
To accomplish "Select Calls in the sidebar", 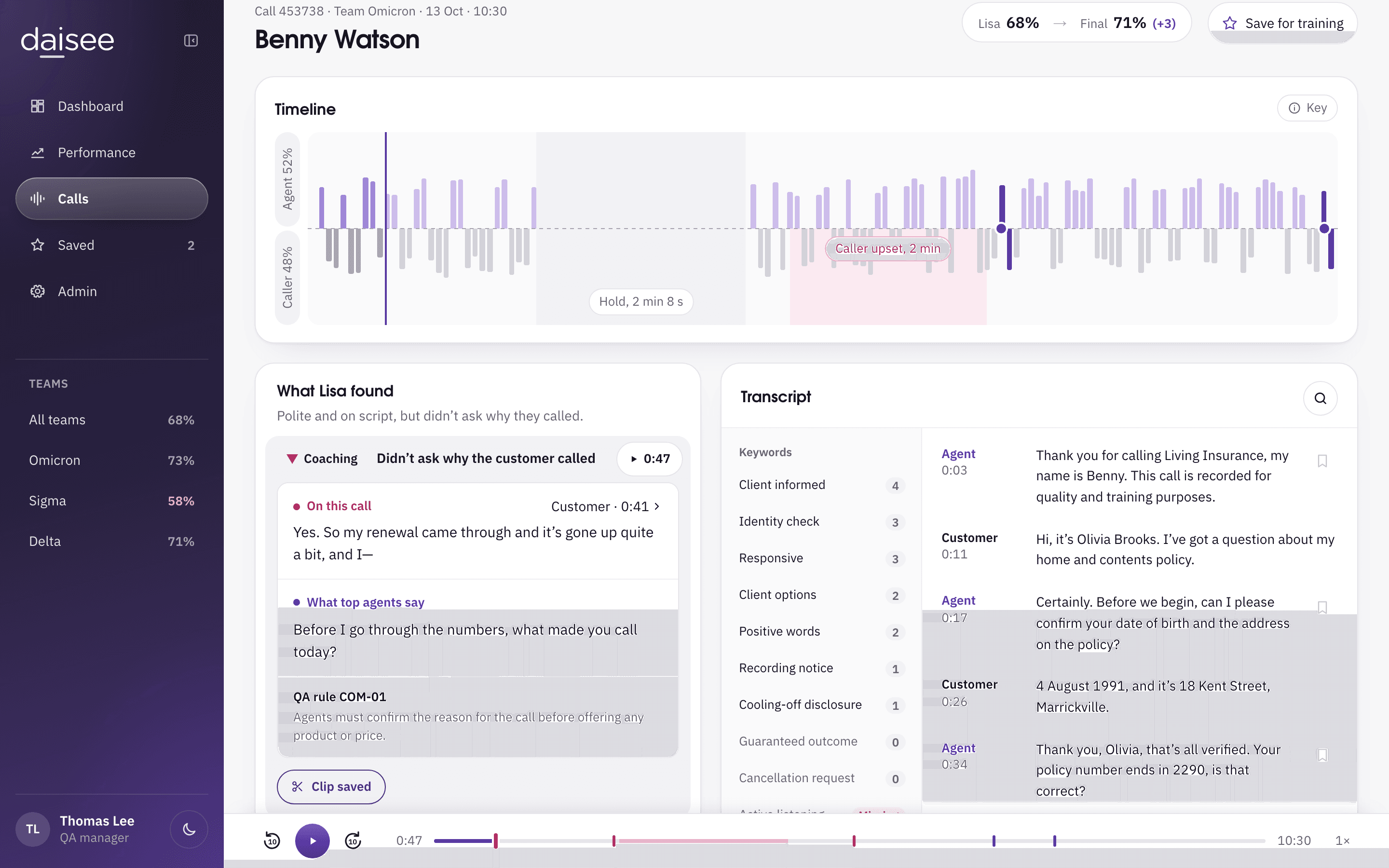I will coord(111,199).
